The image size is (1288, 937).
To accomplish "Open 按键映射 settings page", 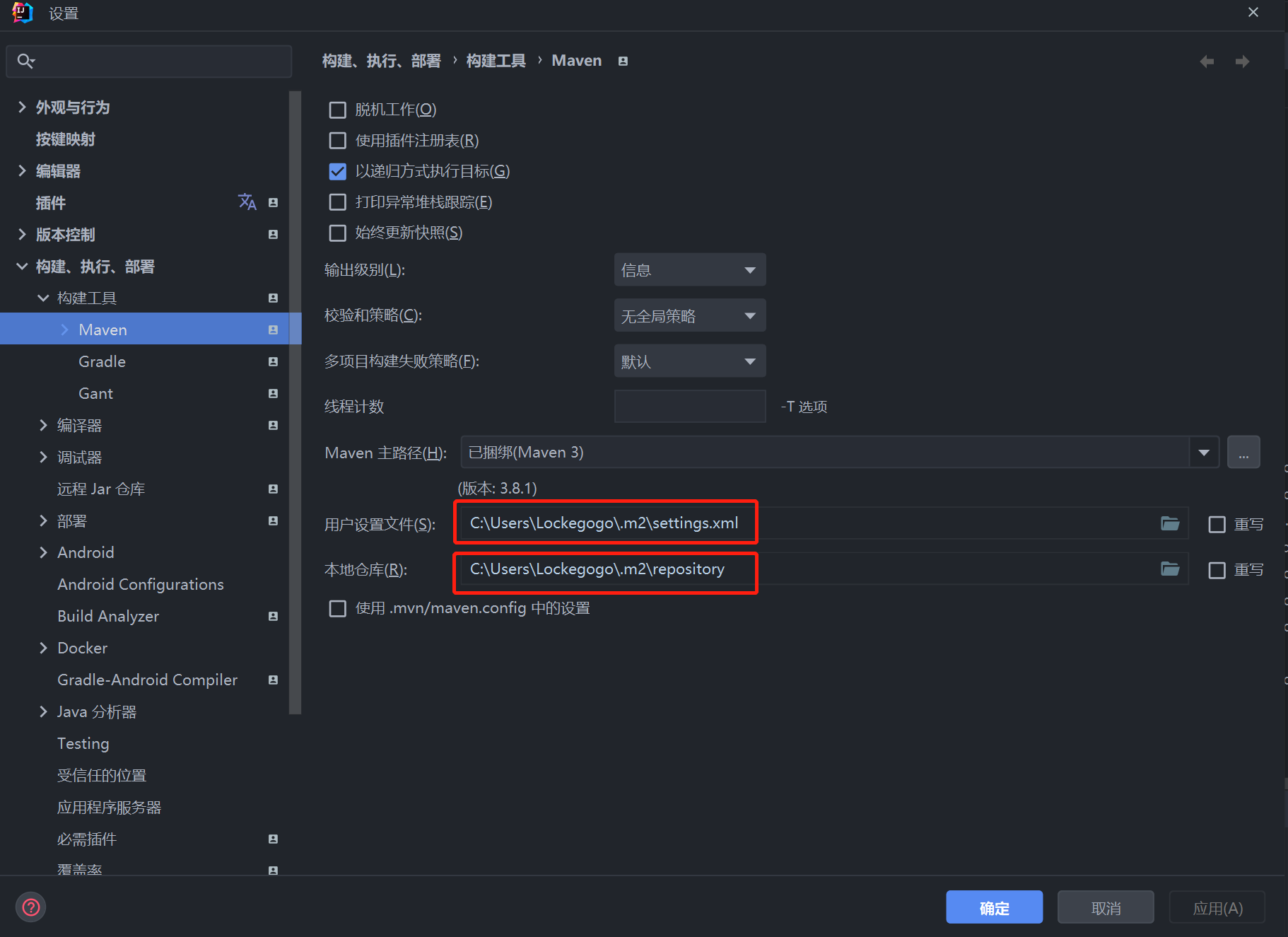I will coord(65,139).
